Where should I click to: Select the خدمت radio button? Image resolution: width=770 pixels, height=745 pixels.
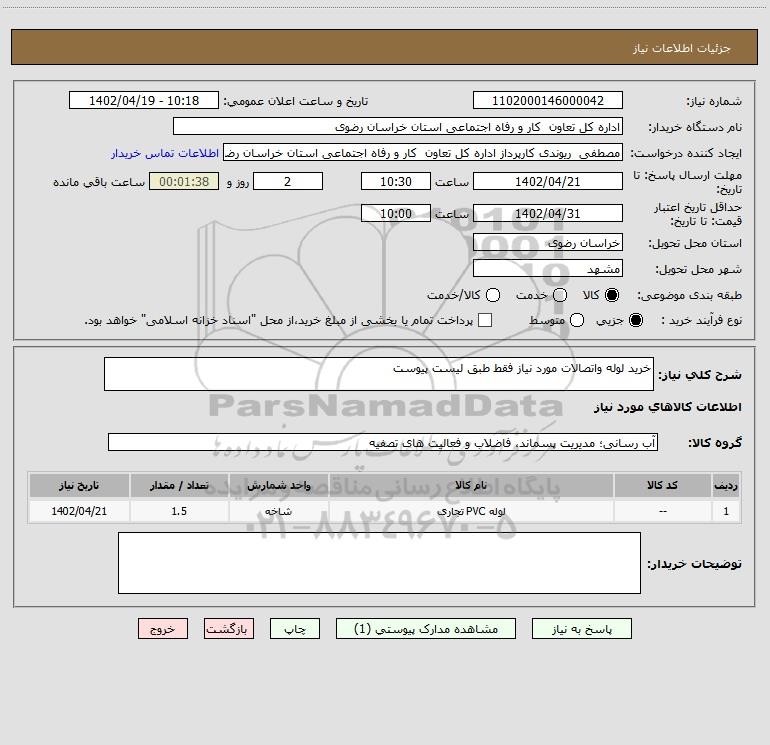click(560, 295)
